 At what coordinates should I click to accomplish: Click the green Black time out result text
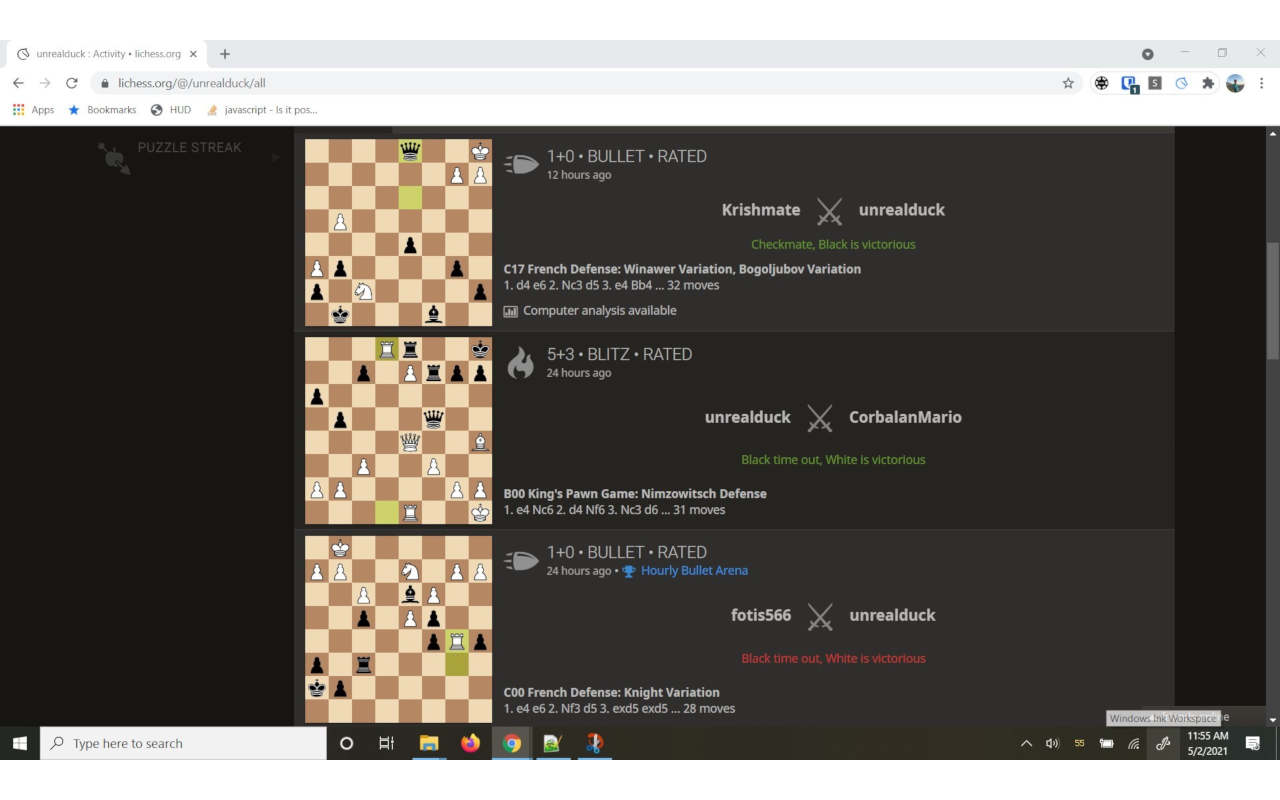(833, 460)
